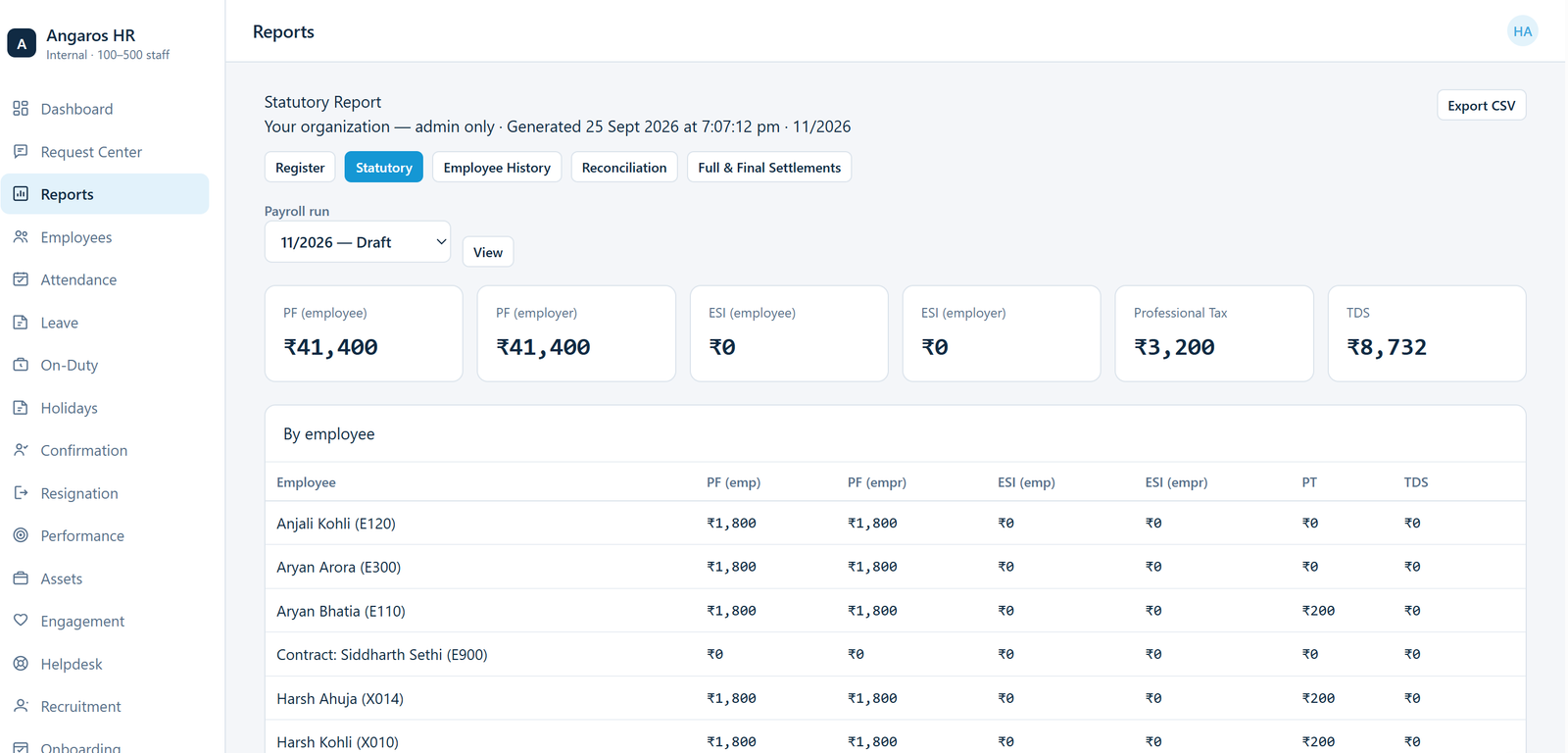
Task: Open Assets page from sidebar
Action: click(x=105, y=578)
